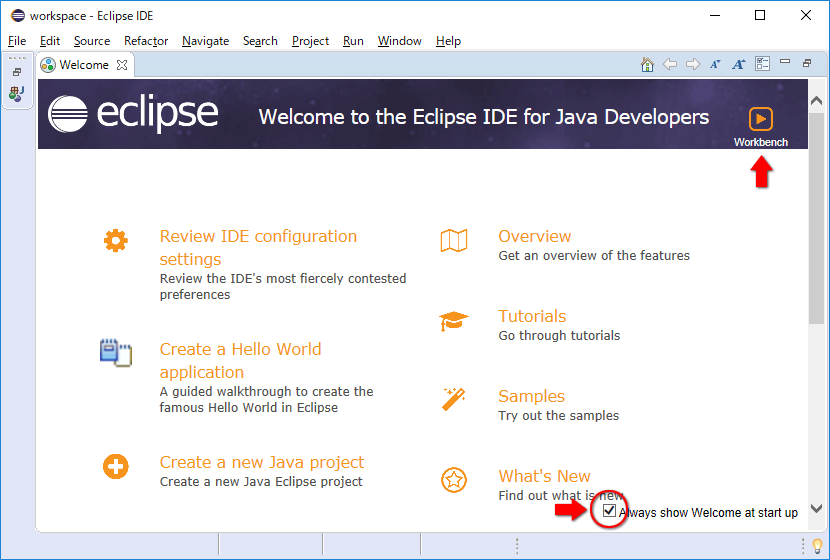830x560 pixels.
Task: Open the Window menu
Action: point(400,41)
